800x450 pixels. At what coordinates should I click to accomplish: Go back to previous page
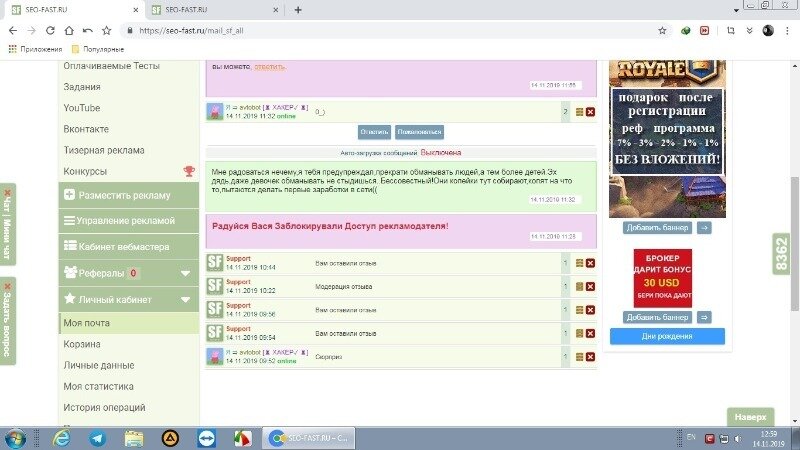pos(13,31)
